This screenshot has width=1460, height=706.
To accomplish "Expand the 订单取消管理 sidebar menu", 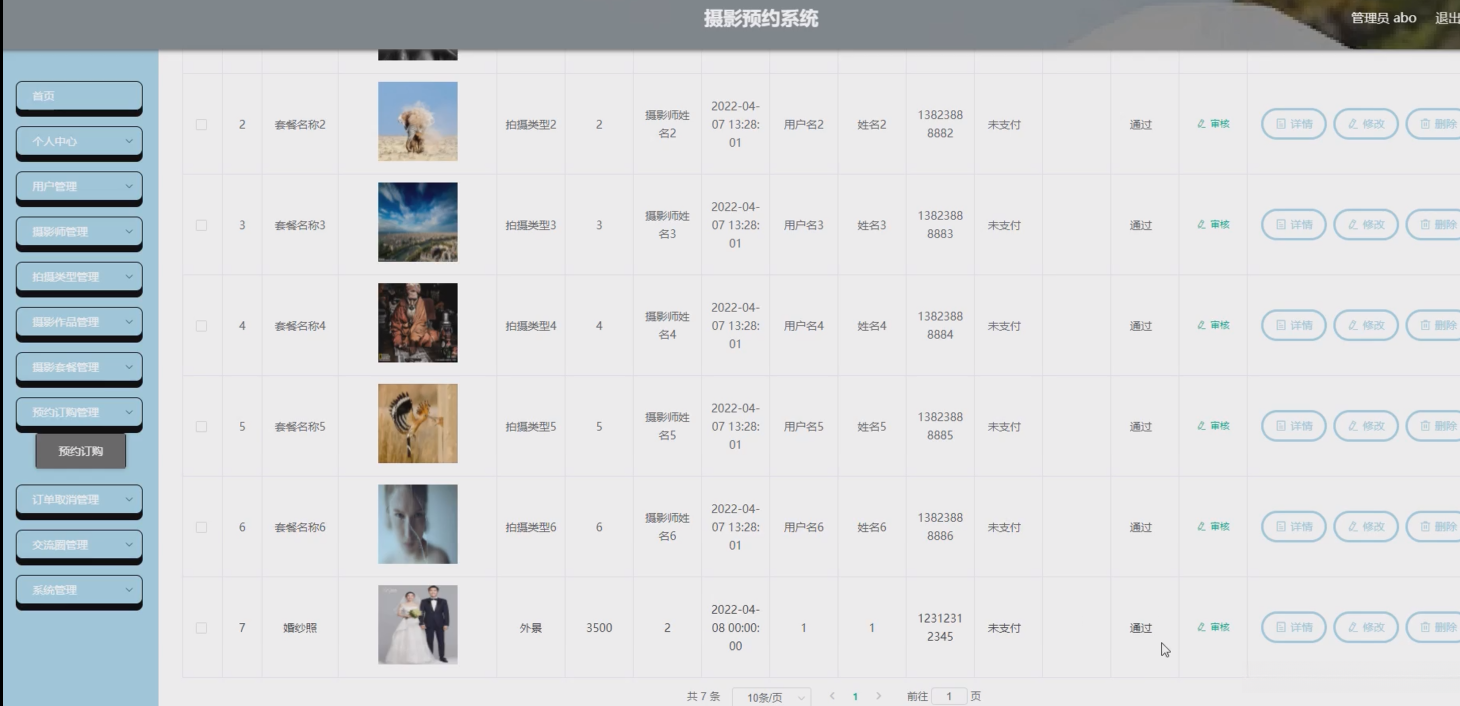I will click(x=79, y=499).
